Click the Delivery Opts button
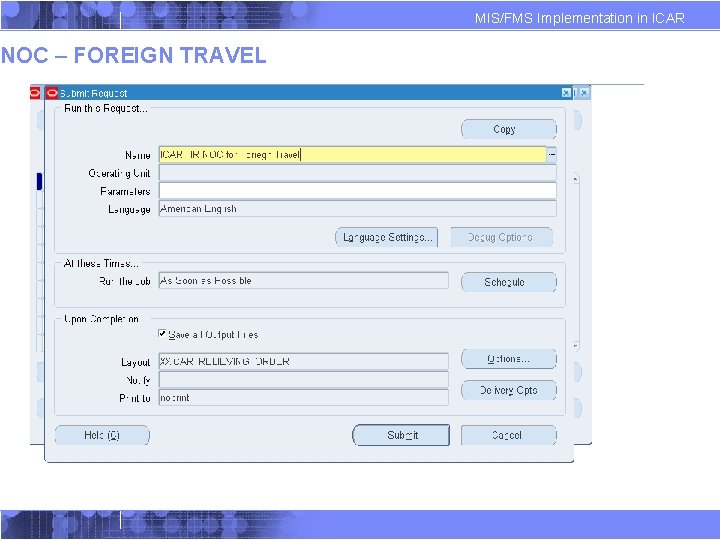The width and height of the screenshot is (720, 540). click(509, 390)
